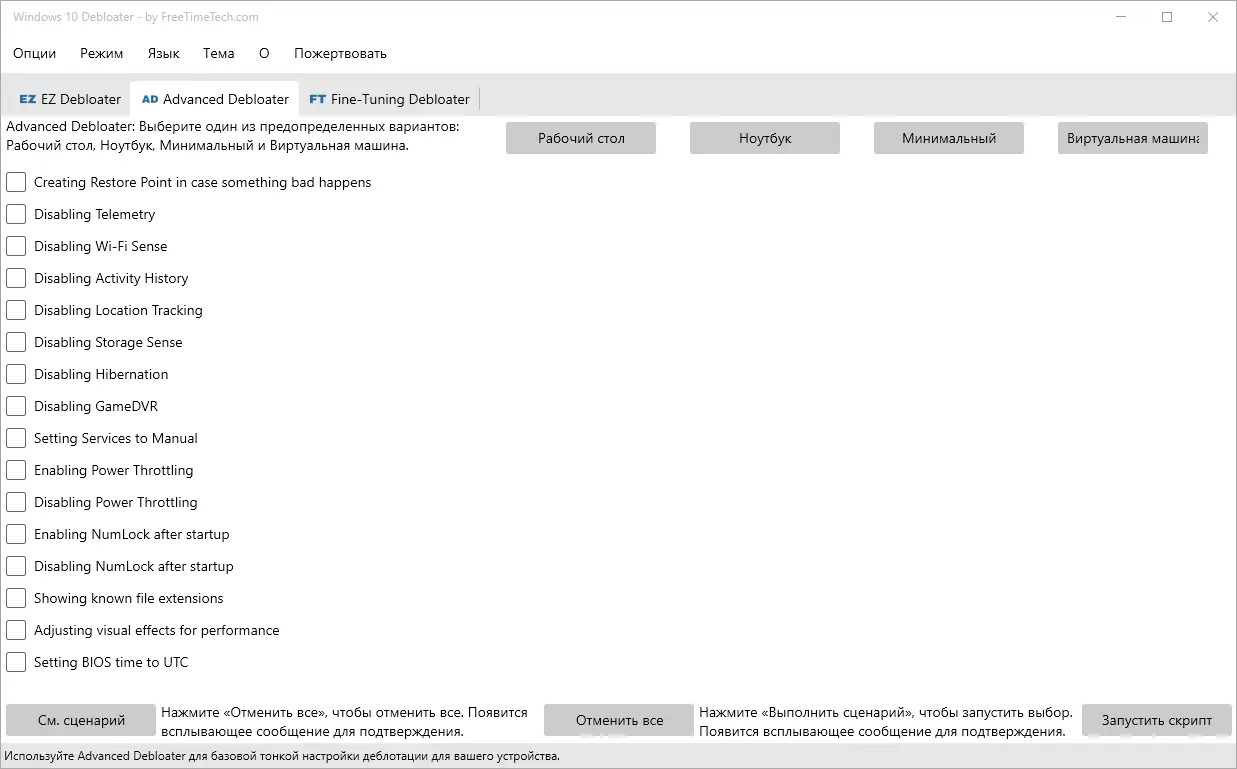This screenshot has width=1237, height=769.
Task: Open the О menu
Action: click(264, 53)
